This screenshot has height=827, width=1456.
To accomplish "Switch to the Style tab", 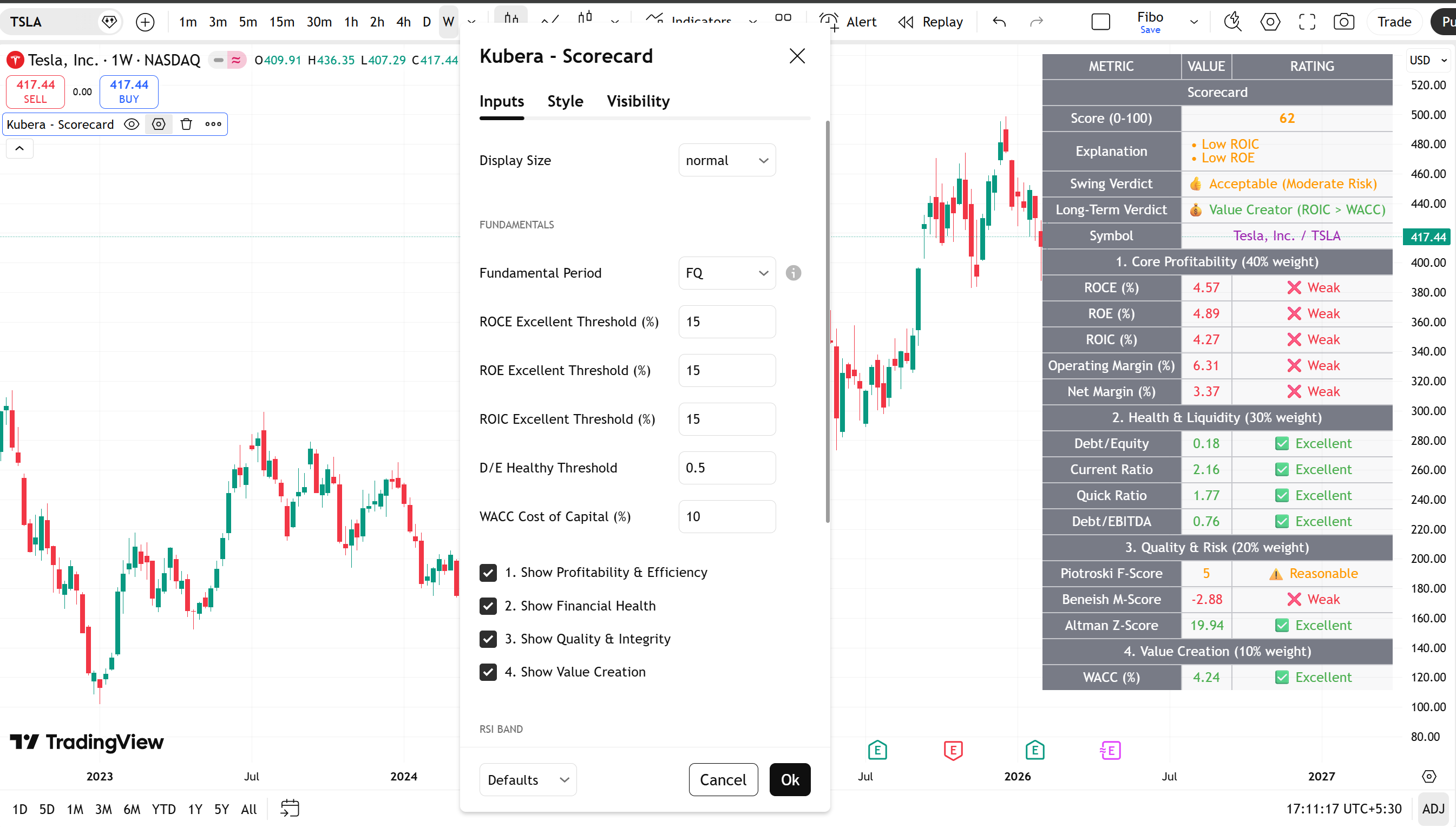I will pos(565,101).
